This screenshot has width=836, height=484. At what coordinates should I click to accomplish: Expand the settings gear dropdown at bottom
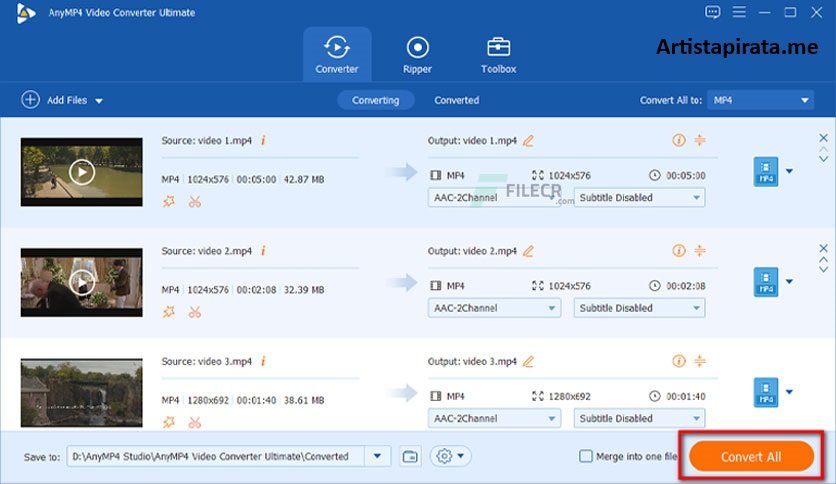[x=450, y=456]
